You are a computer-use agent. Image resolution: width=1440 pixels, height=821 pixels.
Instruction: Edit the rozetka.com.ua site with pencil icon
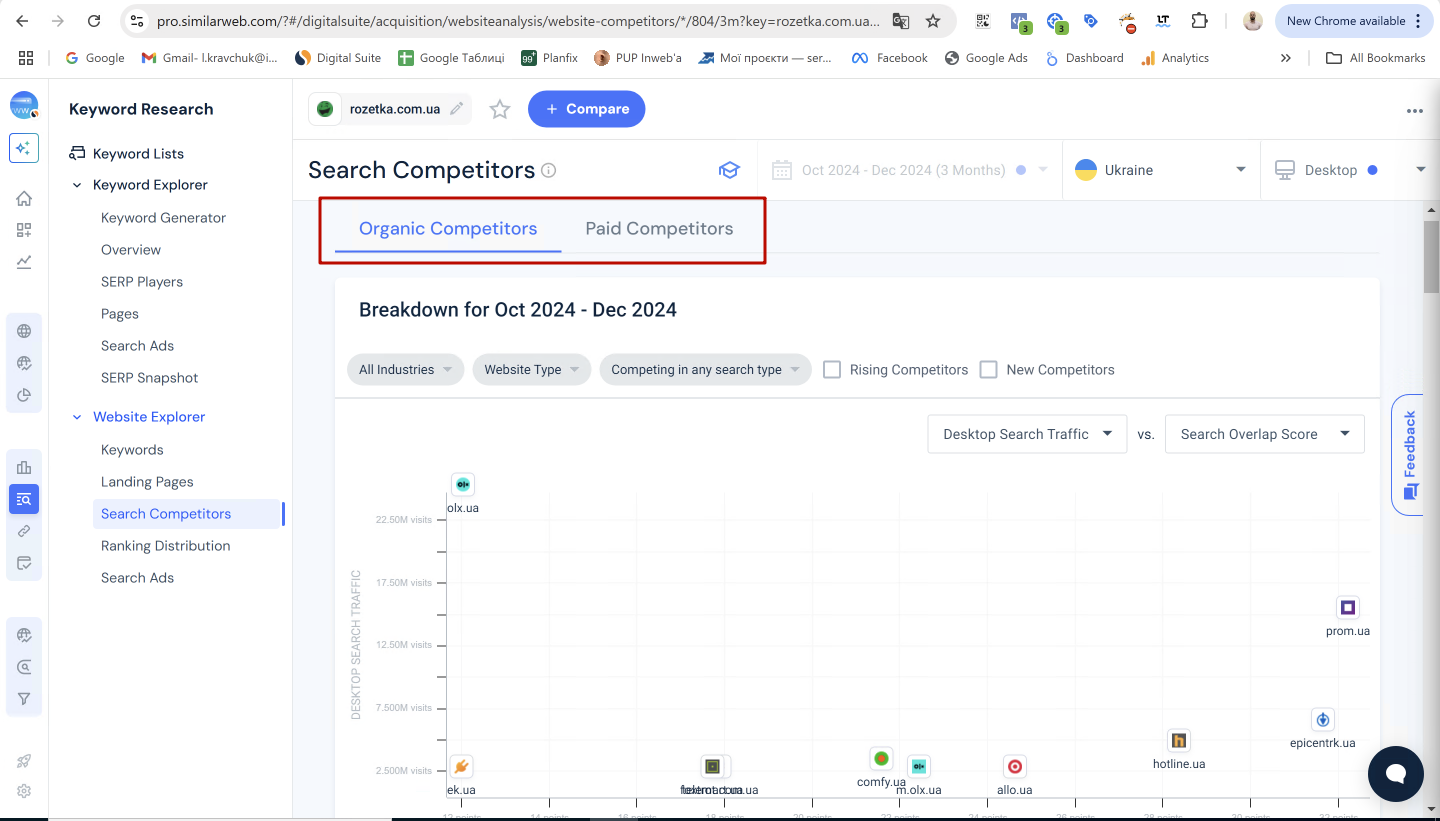tap(457, 109)
